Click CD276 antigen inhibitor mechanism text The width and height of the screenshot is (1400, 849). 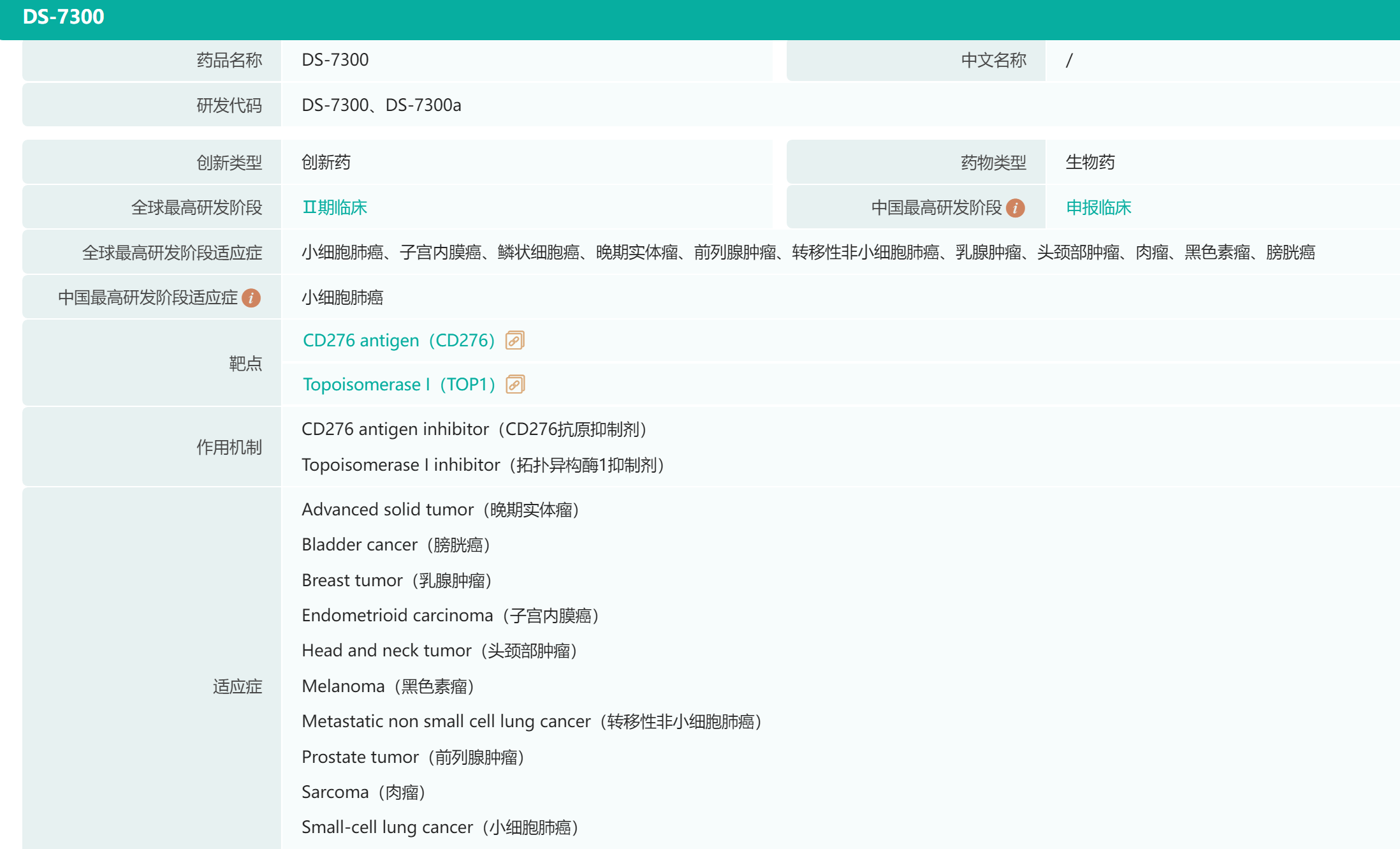click(x=474, y=429)
